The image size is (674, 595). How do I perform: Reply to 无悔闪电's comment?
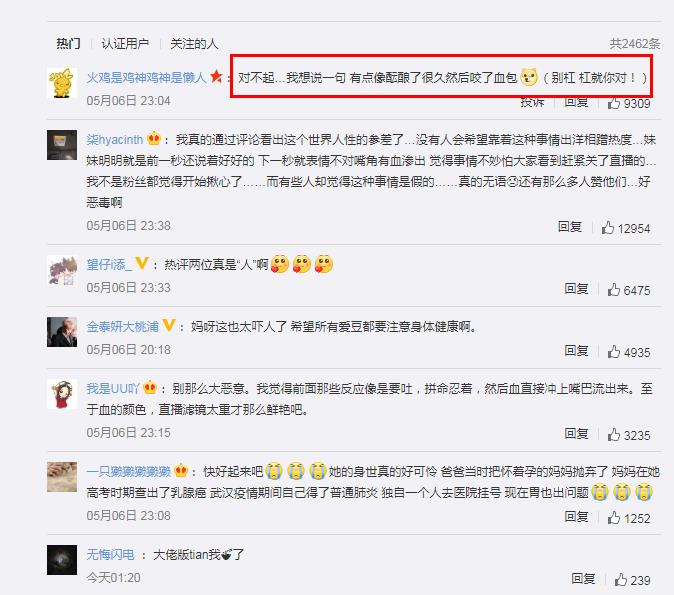point(583,578)
